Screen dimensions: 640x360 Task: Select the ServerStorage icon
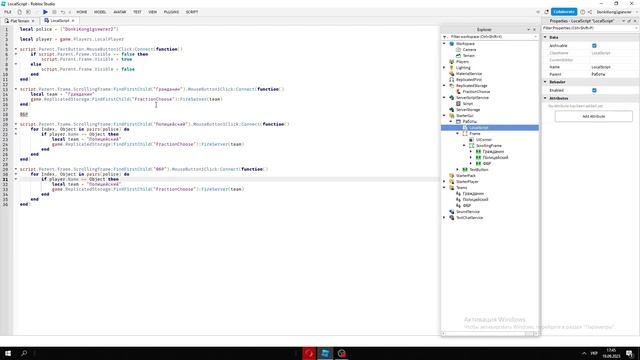pyautogui.click(x=451, y=110)
